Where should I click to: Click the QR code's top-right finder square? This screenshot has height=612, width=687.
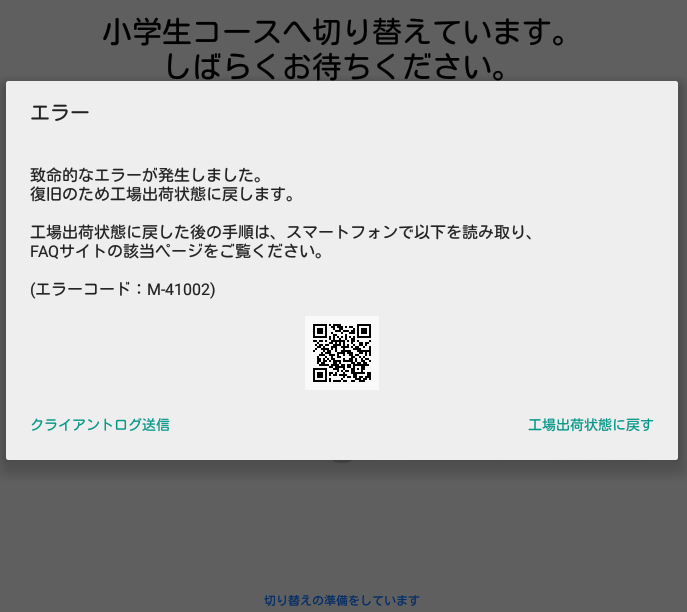[x=364, y=331]
